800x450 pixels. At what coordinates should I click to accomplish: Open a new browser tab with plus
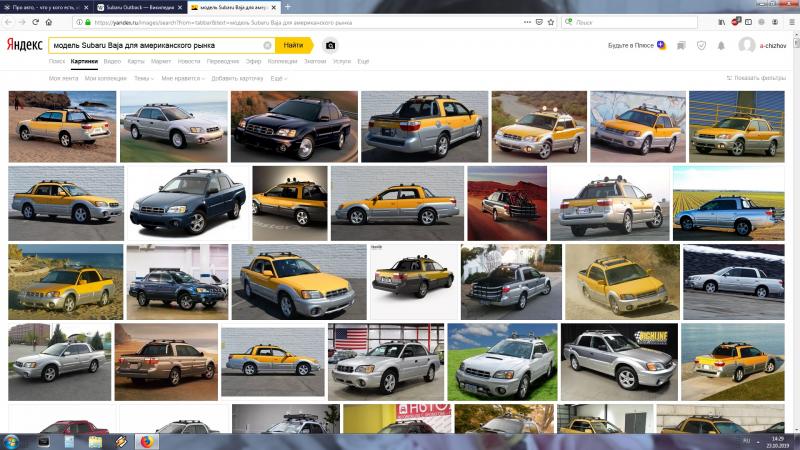point(288,7)
